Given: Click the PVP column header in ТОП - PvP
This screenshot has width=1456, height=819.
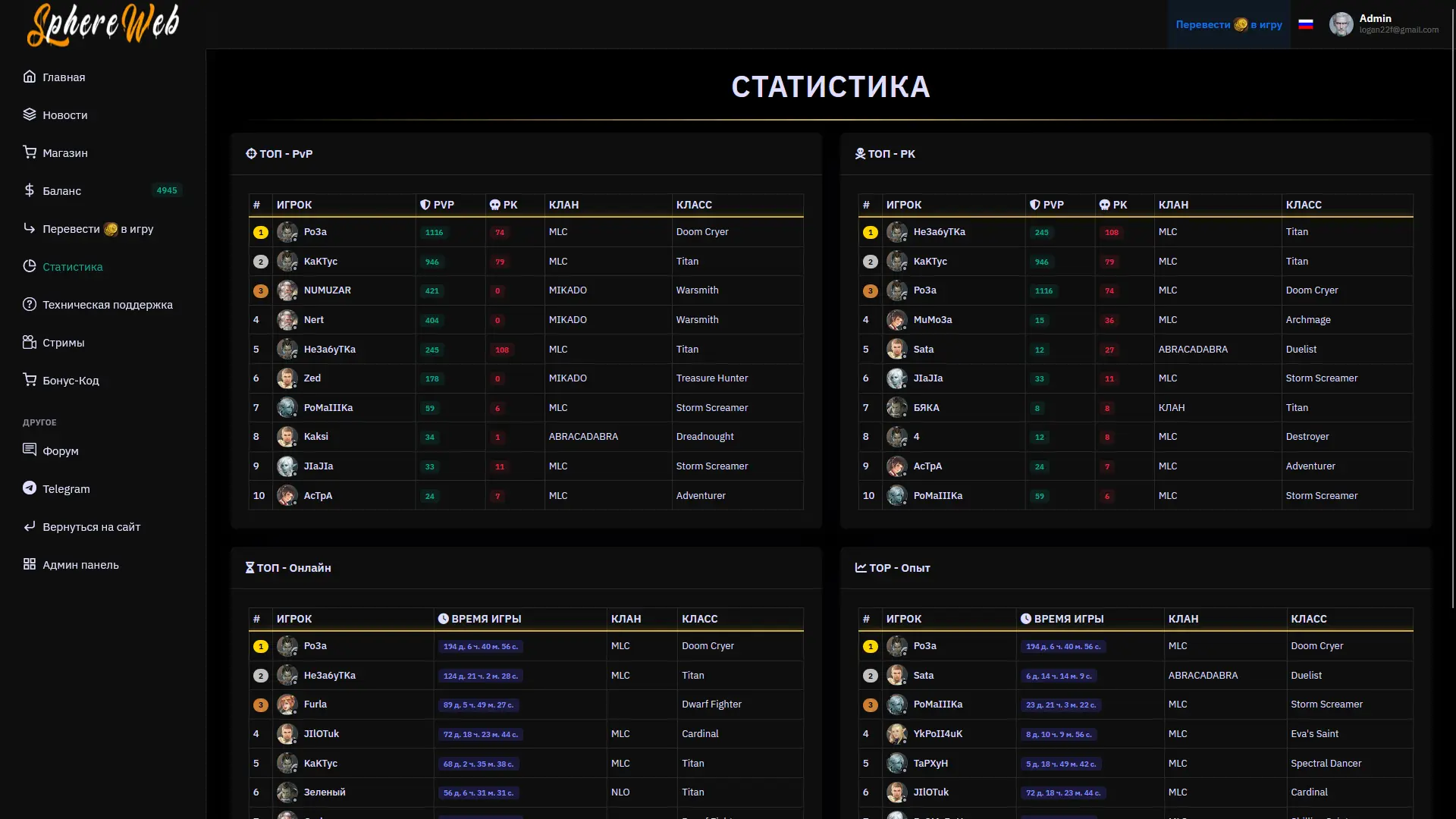Looking at the screenshot, I should [443, 205].
